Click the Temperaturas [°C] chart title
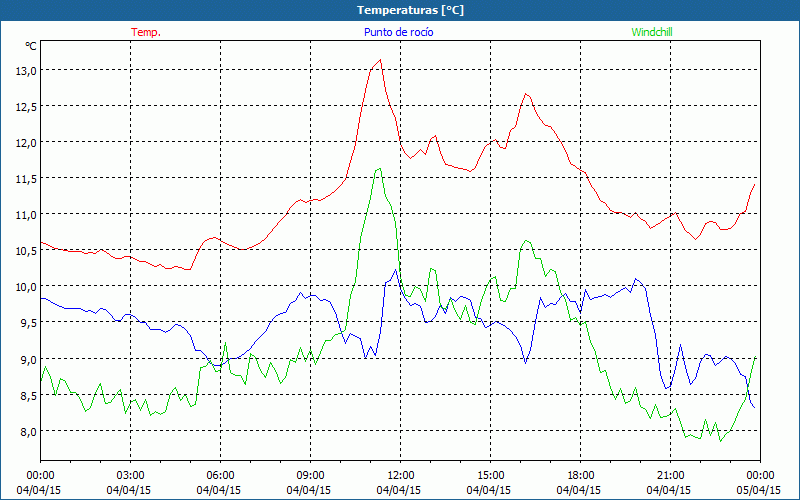The width and height of the screenshot is (800, 500). click(x=410, y=10)
